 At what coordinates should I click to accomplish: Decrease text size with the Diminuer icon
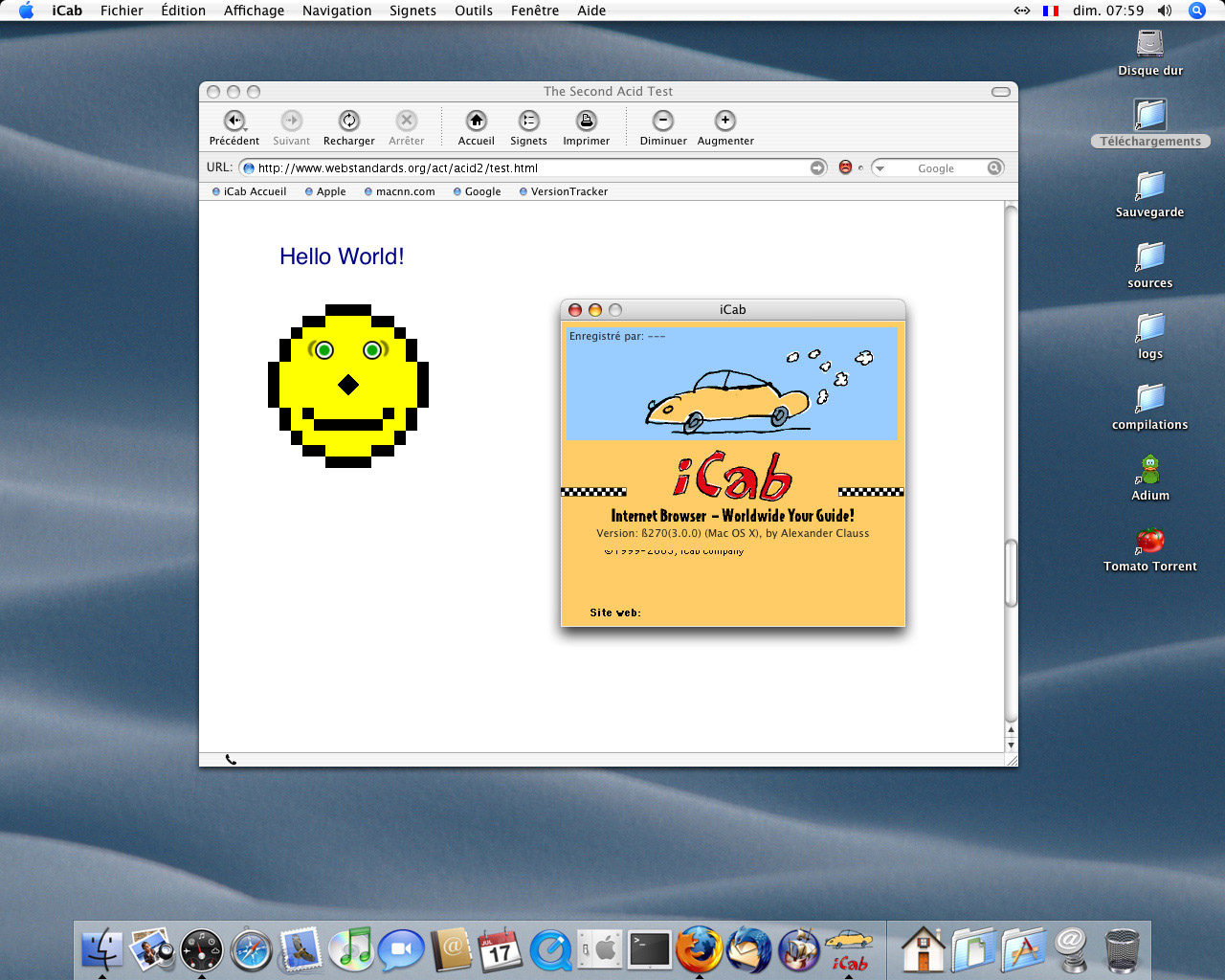662,122
